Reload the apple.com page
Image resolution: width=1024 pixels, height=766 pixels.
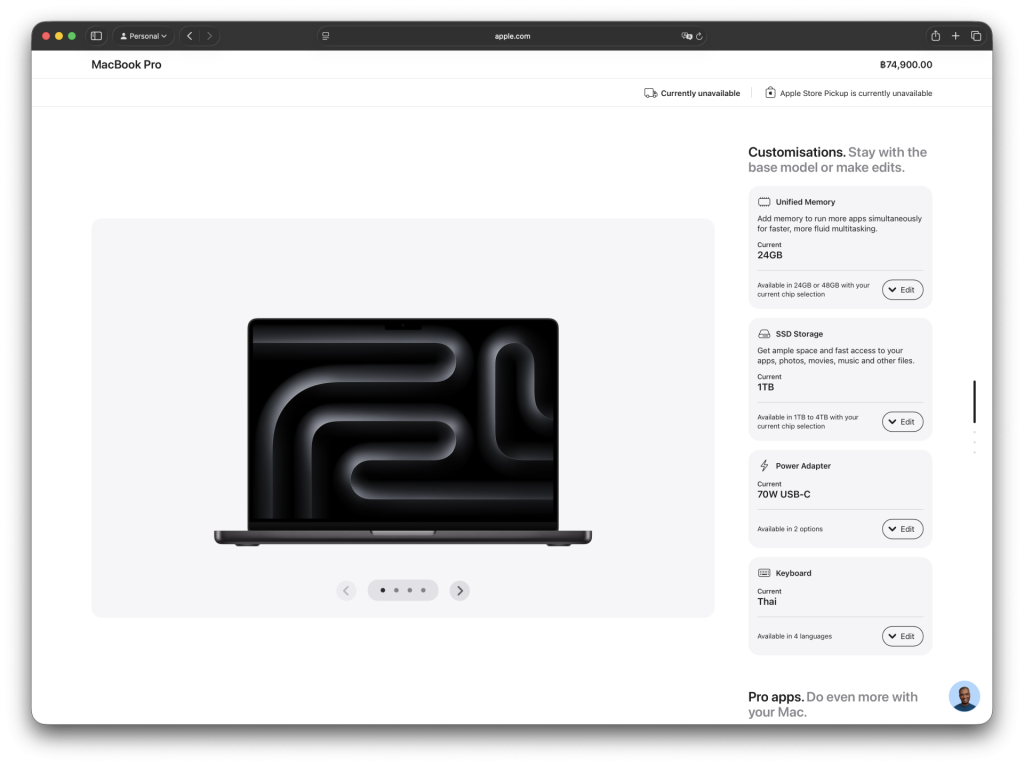[x=700, y=36]
